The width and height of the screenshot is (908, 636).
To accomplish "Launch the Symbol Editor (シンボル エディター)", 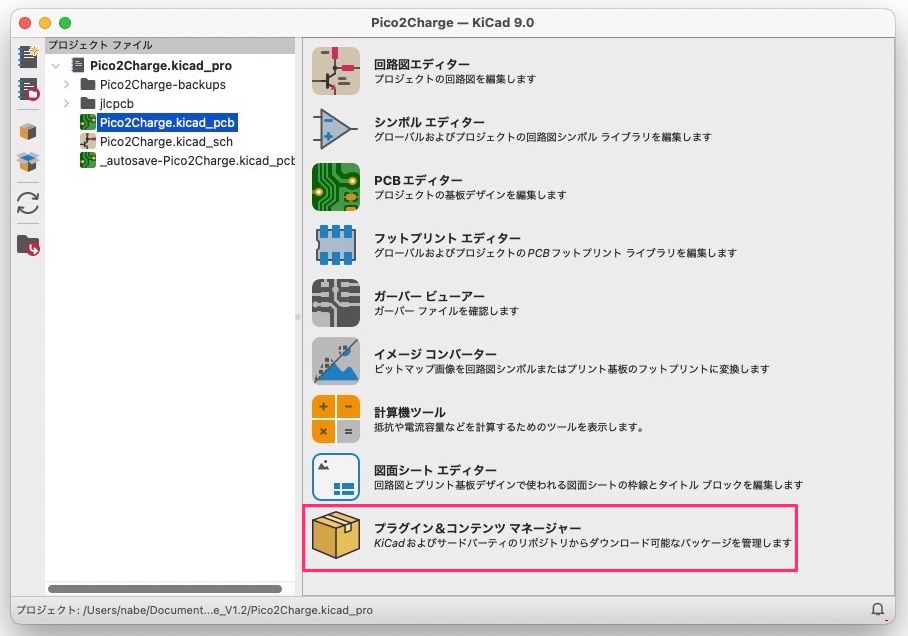I will click(336, 129).
